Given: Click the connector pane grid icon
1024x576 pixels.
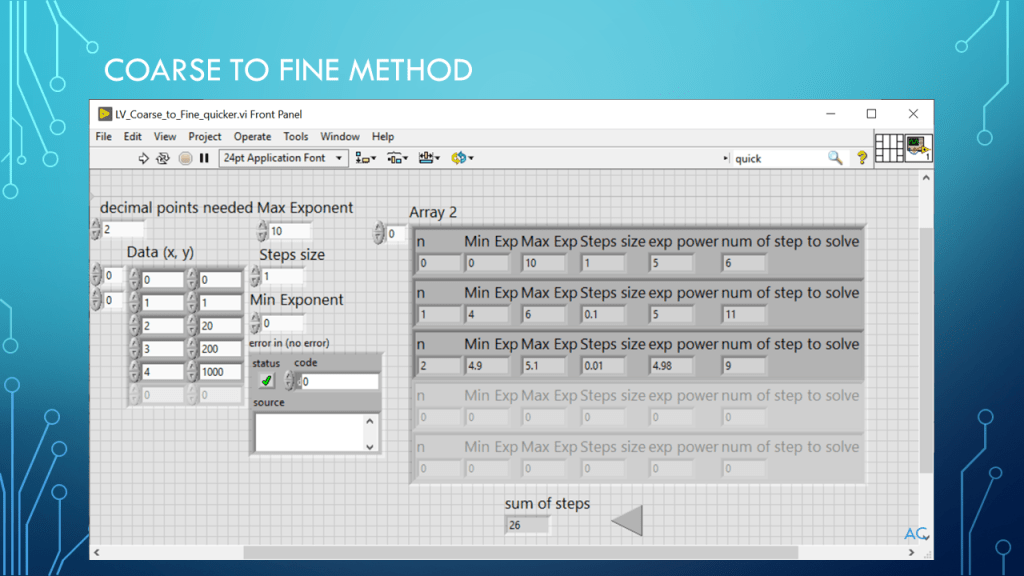Looking at the screenshot, I should tap(889, 148).
